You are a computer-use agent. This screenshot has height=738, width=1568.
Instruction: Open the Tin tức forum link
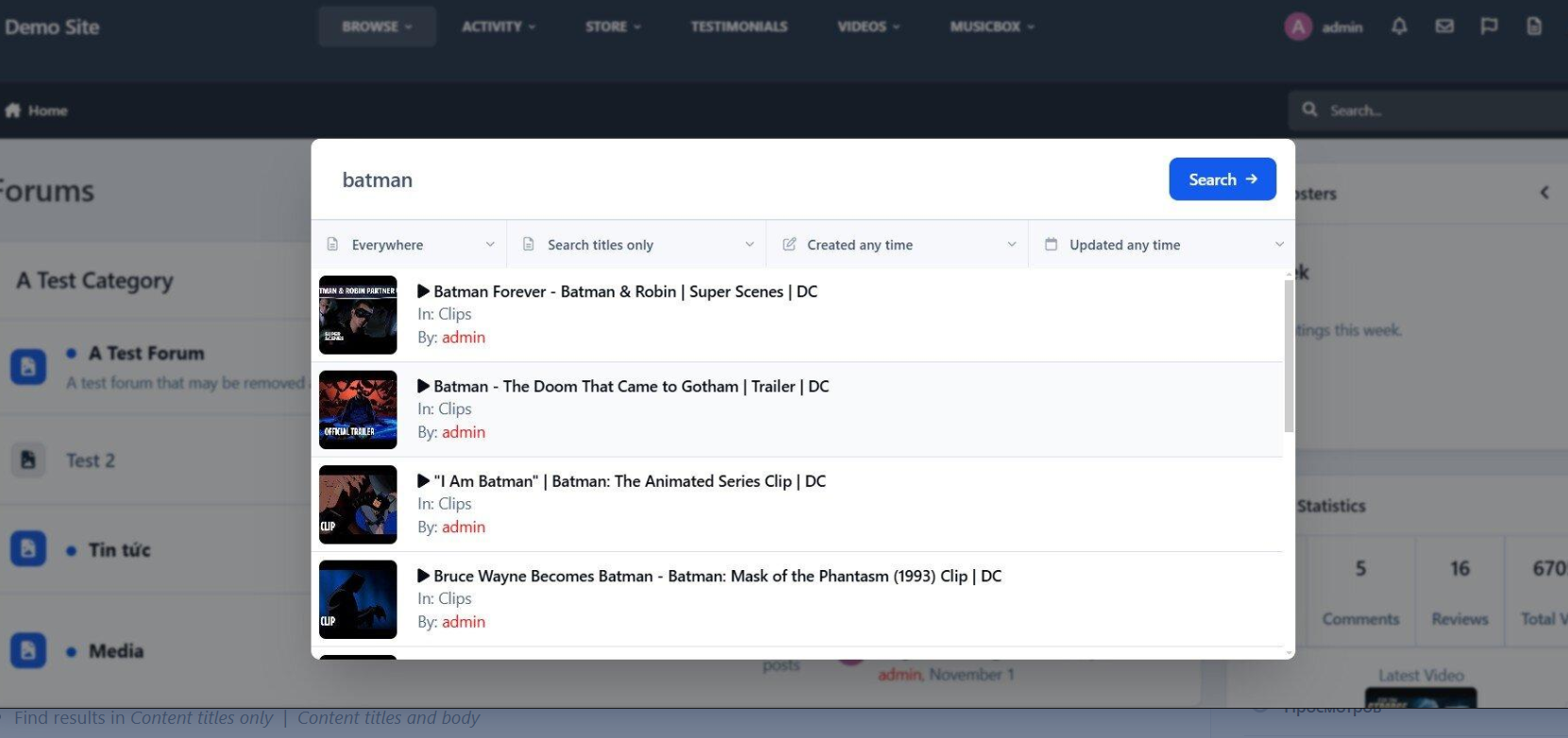click(119, 549)
